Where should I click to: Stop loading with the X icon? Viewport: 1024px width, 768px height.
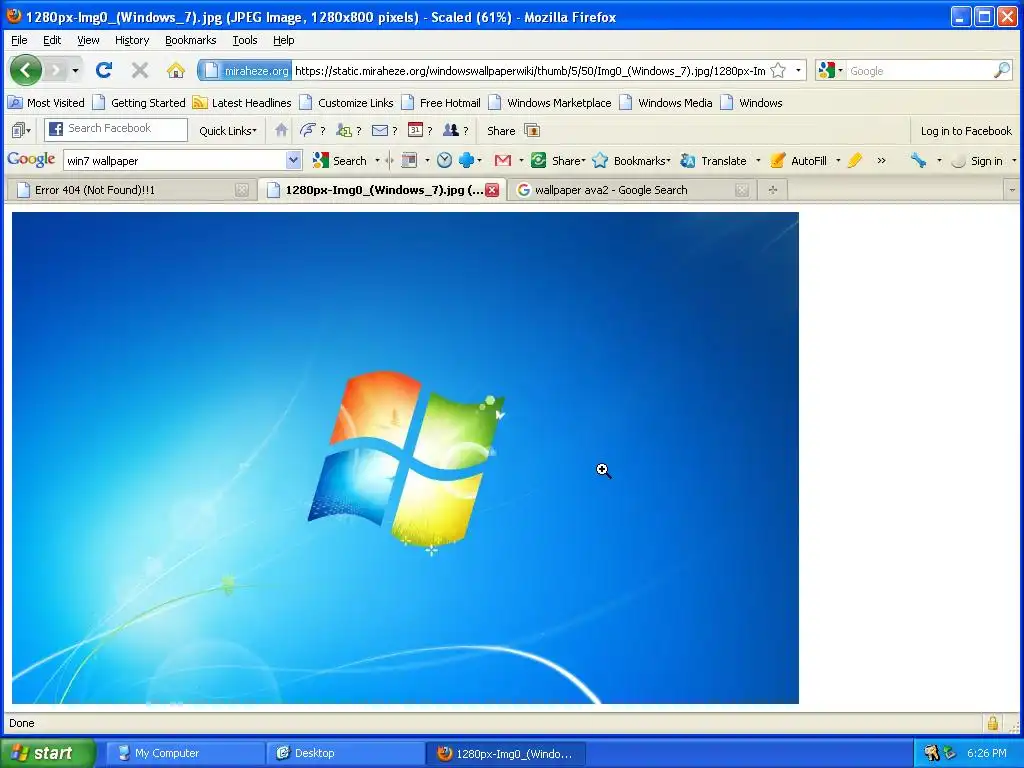(x=139, y=70)
